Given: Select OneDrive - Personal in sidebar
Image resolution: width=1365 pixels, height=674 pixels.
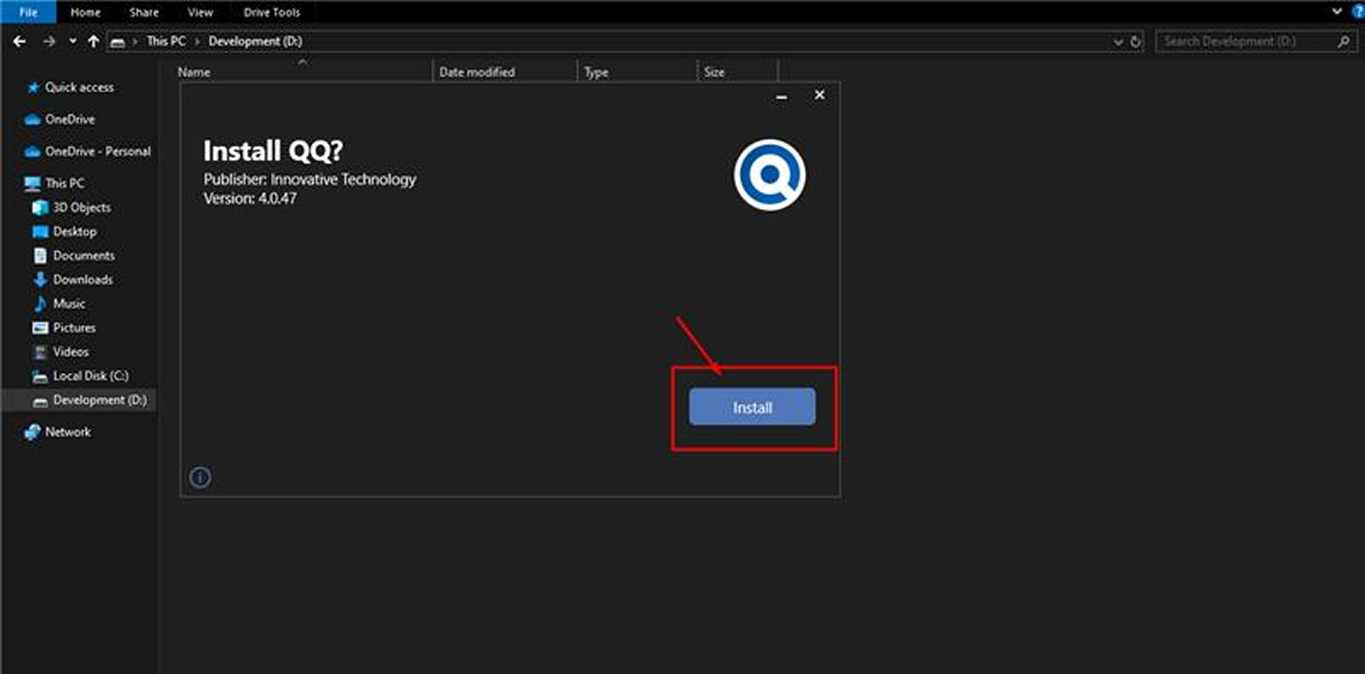Looking at the screenshot, I should 98,151.
